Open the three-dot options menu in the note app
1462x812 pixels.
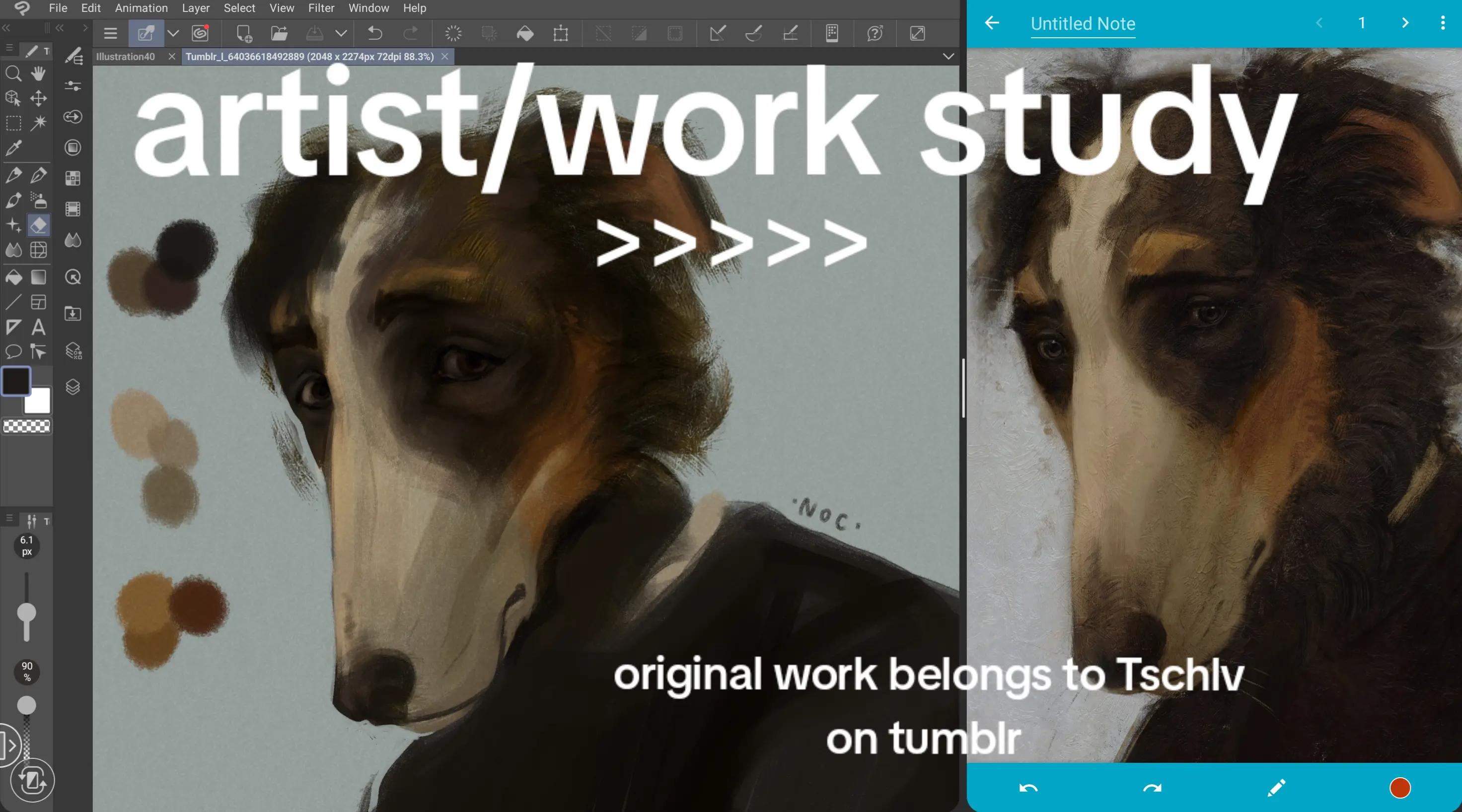click(1443, 23)
